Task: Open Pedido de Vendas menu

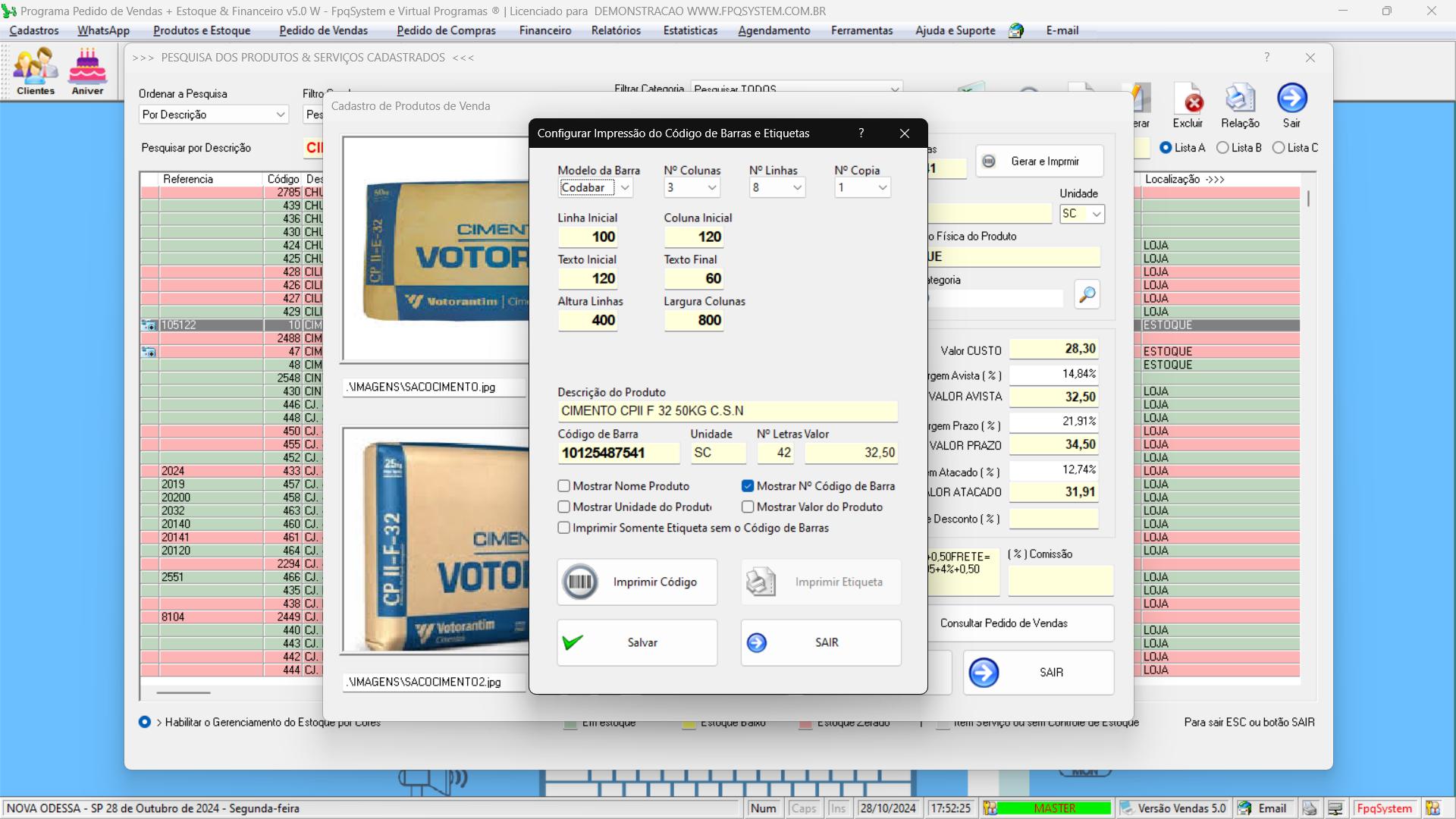Action: tap(323, 30)
